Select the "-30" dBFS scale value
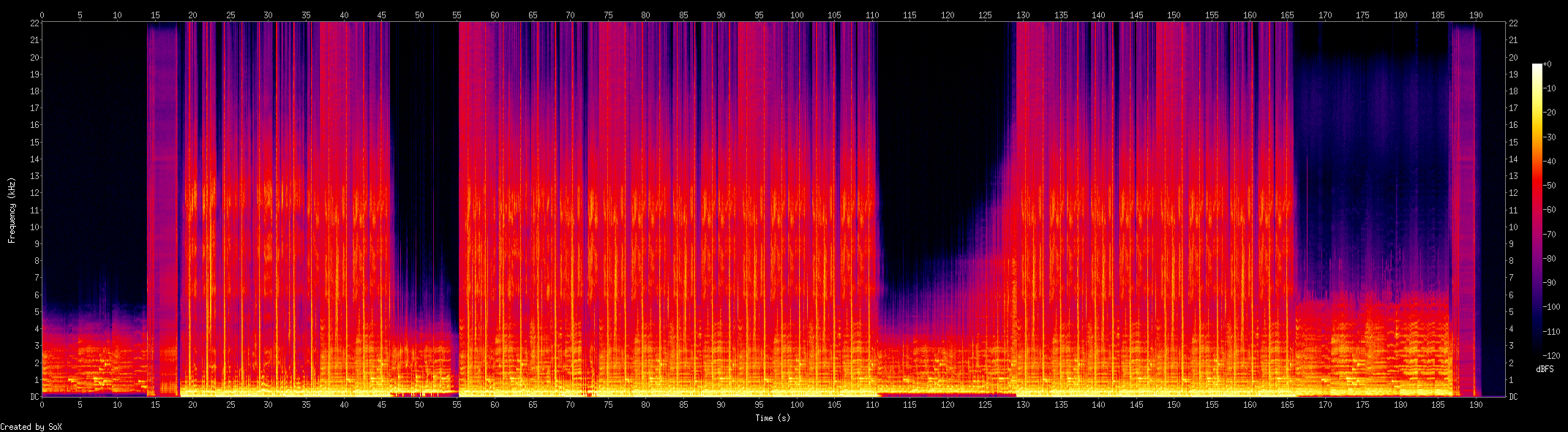Screen dimensions: 1568x432 coord(1550,137)
